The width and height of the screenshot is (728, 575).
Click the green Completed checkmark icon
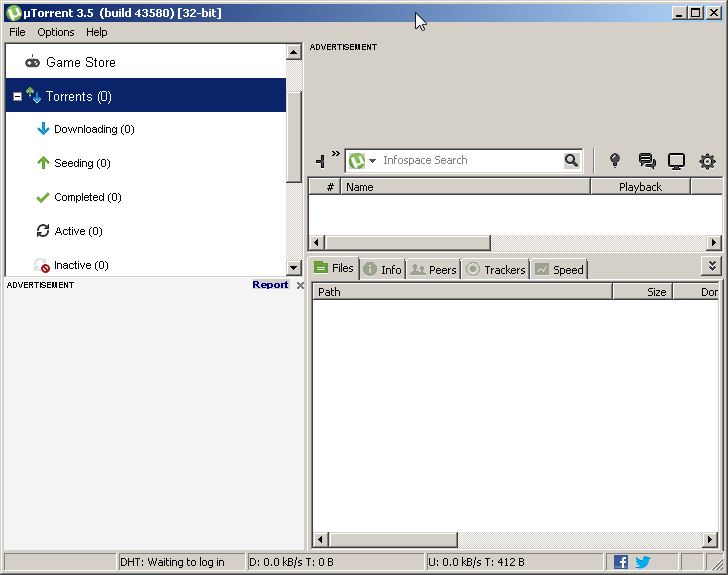(x=43, y=197)
